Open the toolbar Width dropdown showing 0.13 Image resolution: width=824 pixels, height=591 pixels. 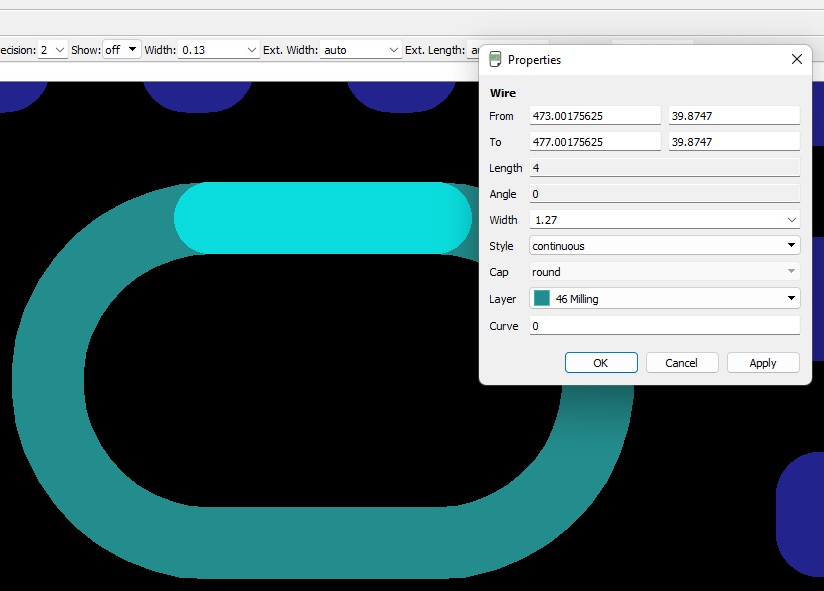[x=219, y=50]
